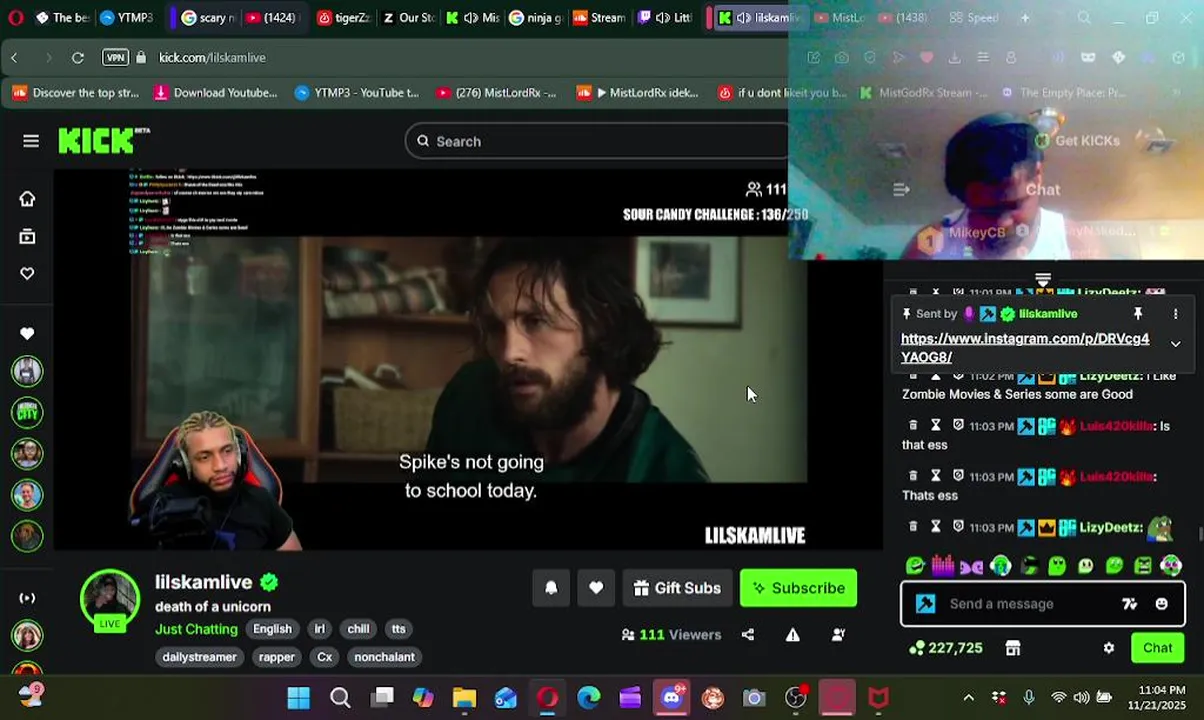The width and height of the screenshot is (1204, 720).
Task: Go to Kick home via sidebar house icon
Action: tap(27, 199)
